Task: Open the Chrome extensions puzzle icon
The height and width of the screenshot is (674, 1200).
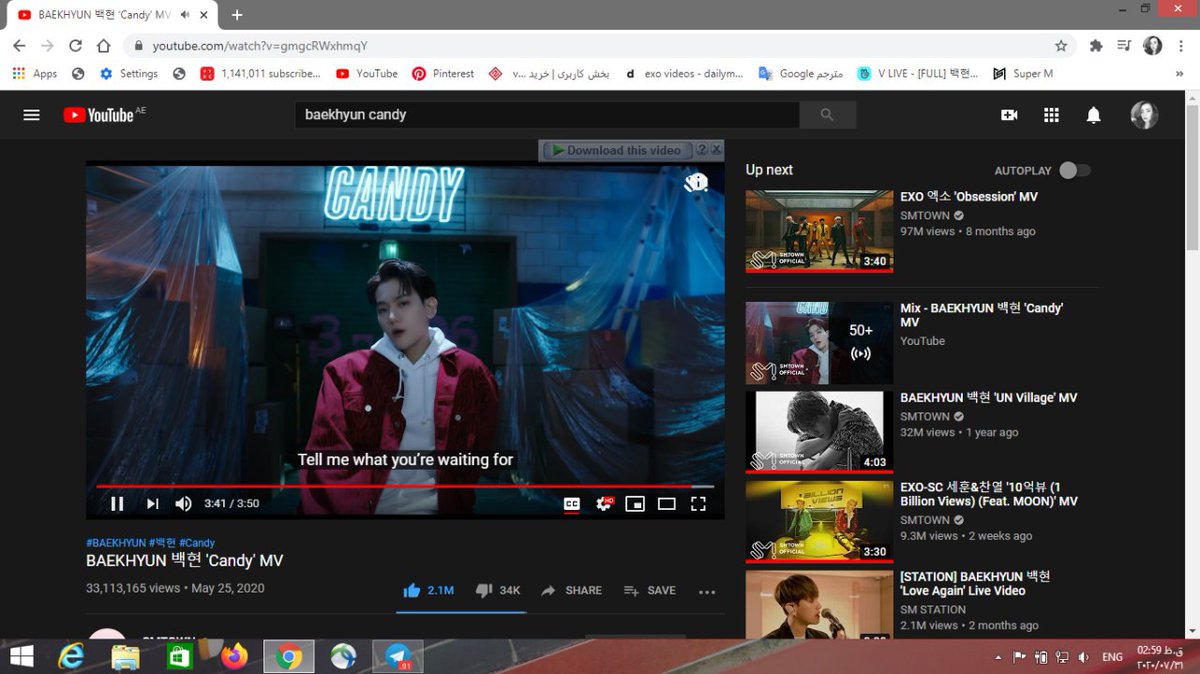Action: point(1096,46)
